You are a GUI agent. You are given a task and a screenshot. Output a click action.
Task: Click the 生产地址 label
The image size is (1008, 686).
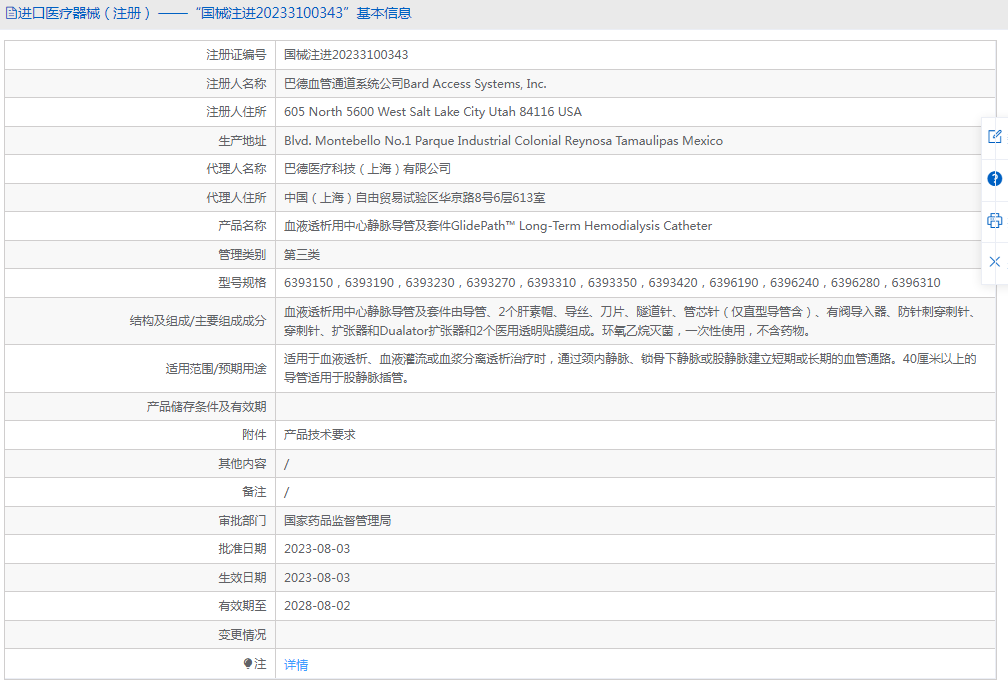click(242, 141)
